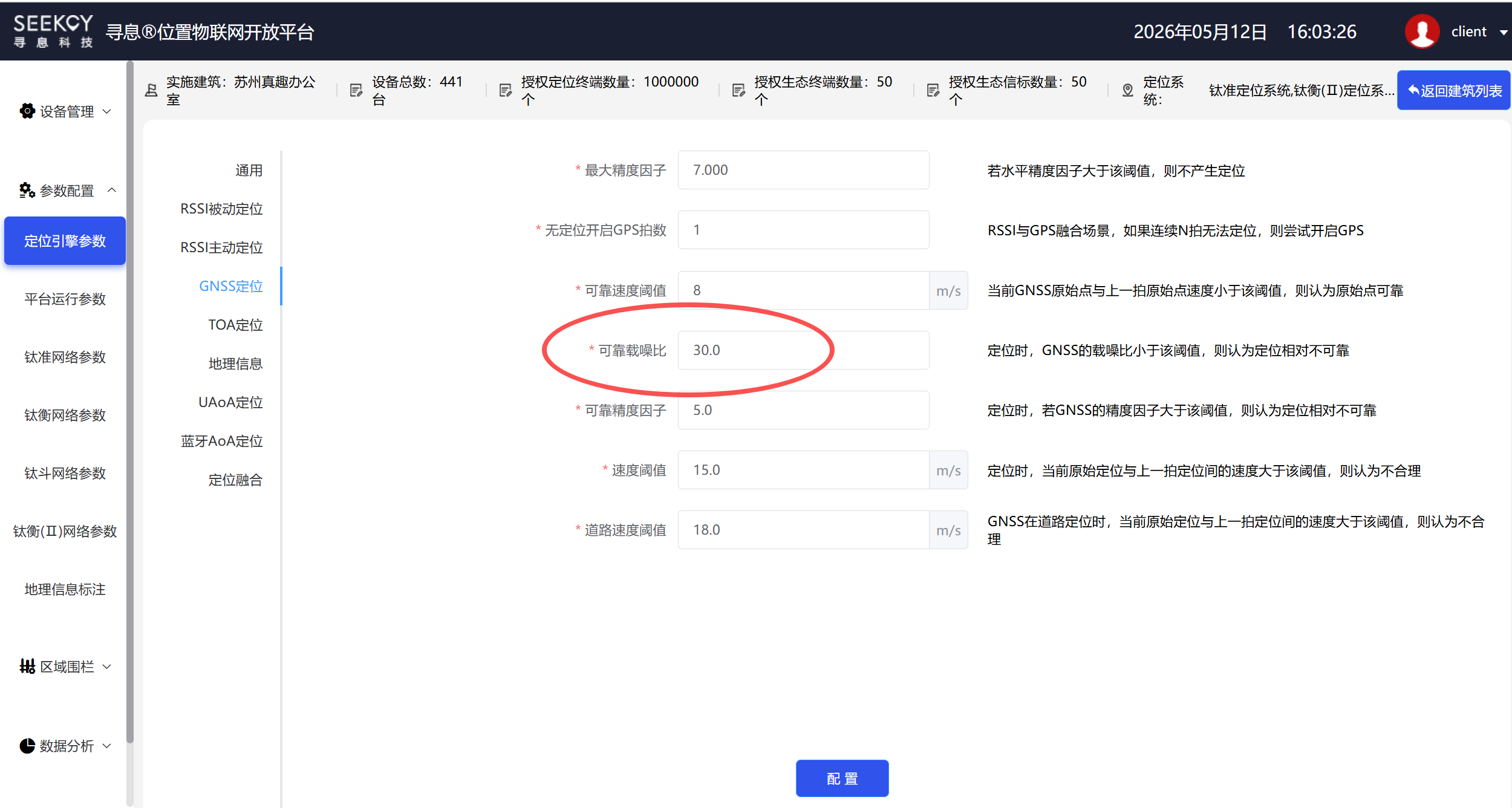This screenshot has width=1512, height=808.
Task: Click the 速度阈值 15.0 input field
Action: pyautogui.click(x=803, y=470)
